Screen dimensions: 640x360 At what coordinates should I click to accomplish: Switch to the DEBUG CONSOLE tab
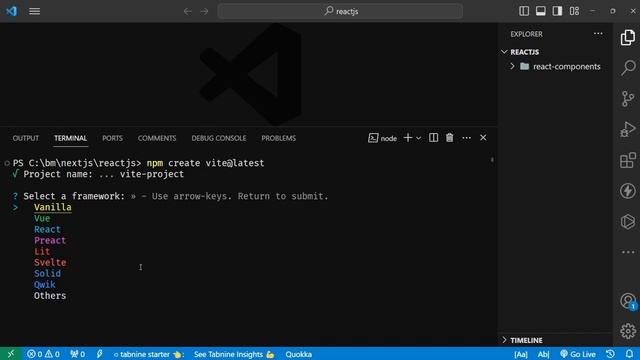tap(219, 138)
